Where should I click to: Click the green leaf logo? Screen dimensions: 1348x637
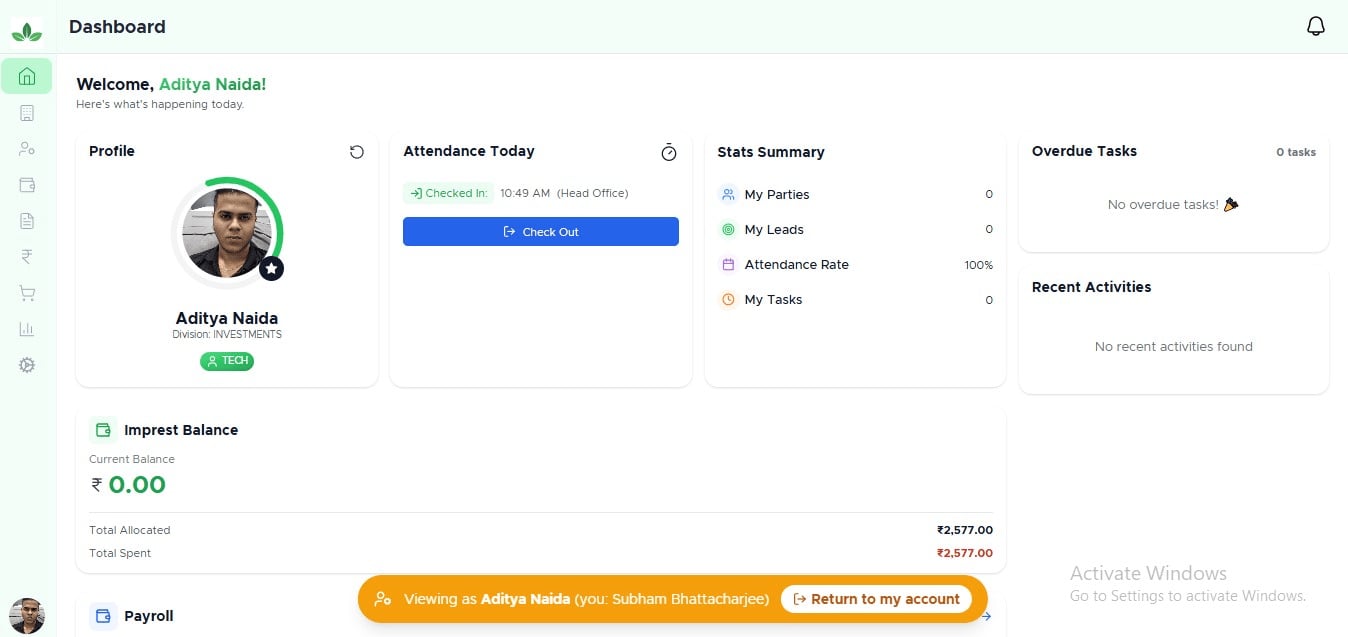pyautogui.click(x=27, y=31)
